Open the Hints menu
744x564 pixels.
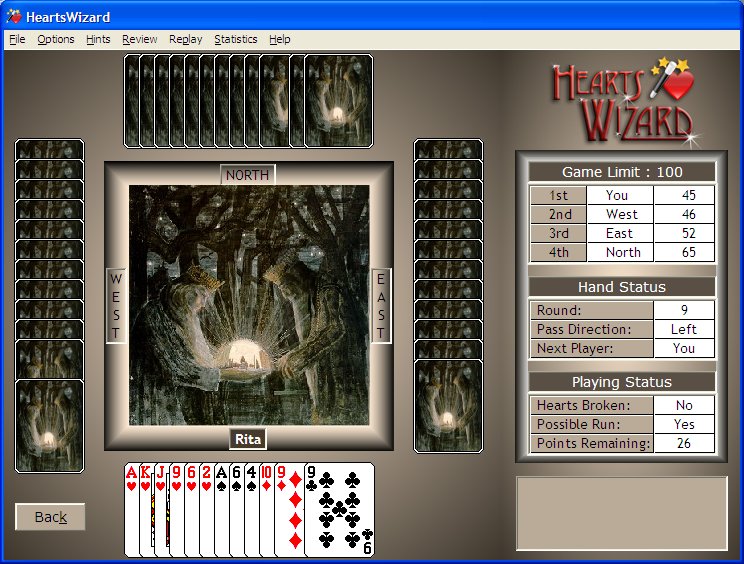point(98,39)
